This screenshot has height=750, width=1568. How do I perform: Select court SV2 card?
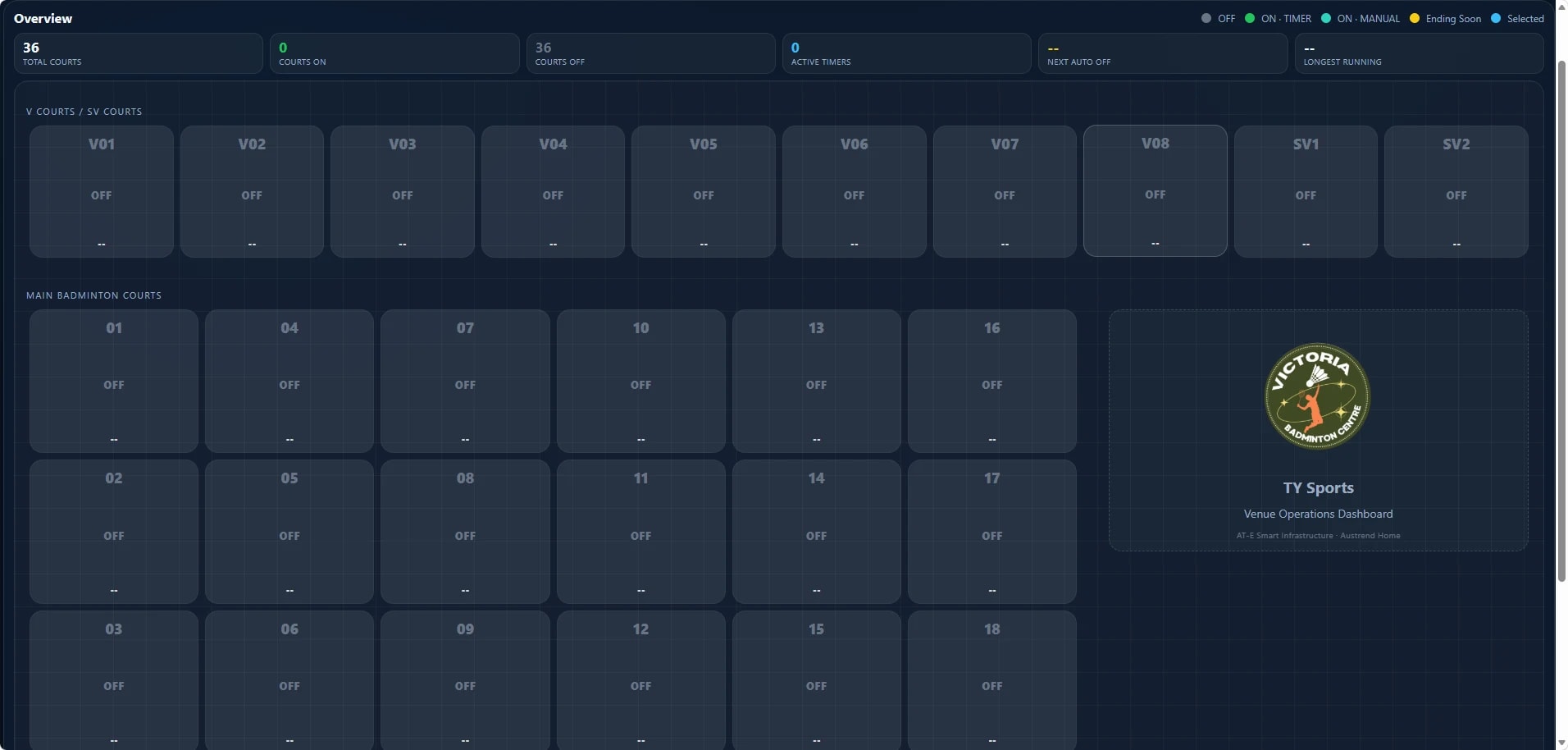point(1456,191)
